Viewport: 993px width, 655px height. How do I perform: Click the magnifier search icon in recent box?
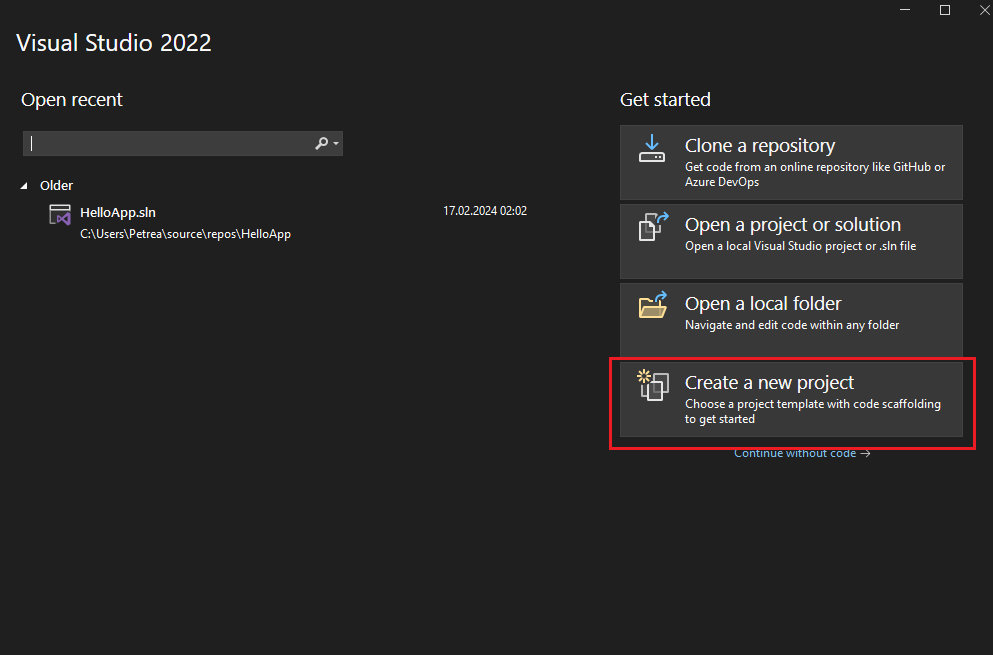(x=322, y=144)
